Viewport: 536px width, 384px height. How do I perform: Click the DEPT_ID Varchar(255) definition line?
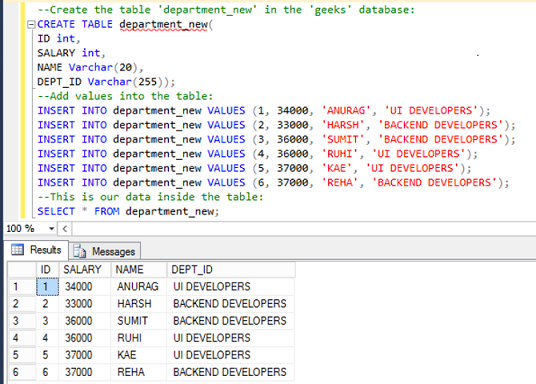point(106,82)
